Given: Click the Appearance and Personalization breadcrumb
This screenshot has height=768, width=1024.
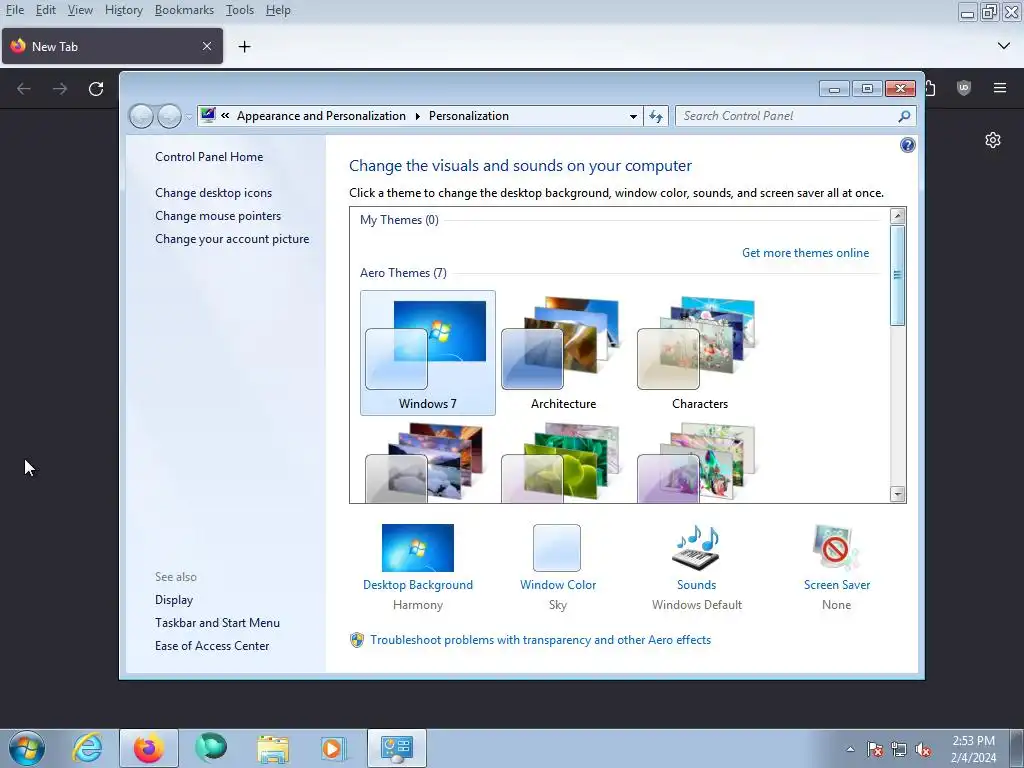Looking at the screenshot, I should click(x=321, y=116).
